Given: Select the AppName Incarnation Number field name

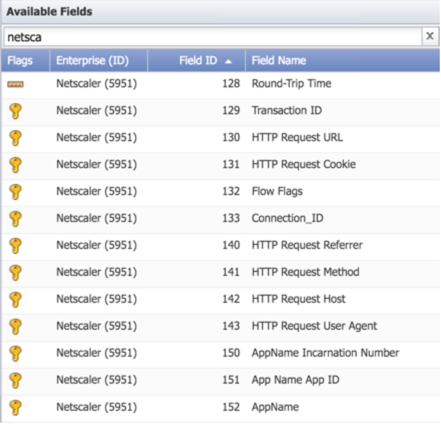Looking at the screenshot, I should point(325,353).
